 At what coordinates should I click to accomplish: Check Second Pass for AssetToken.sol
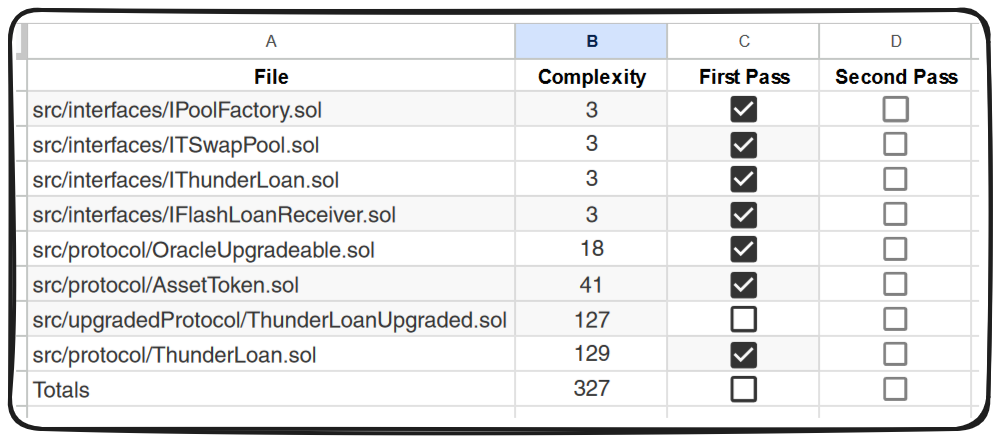(895, 284)
